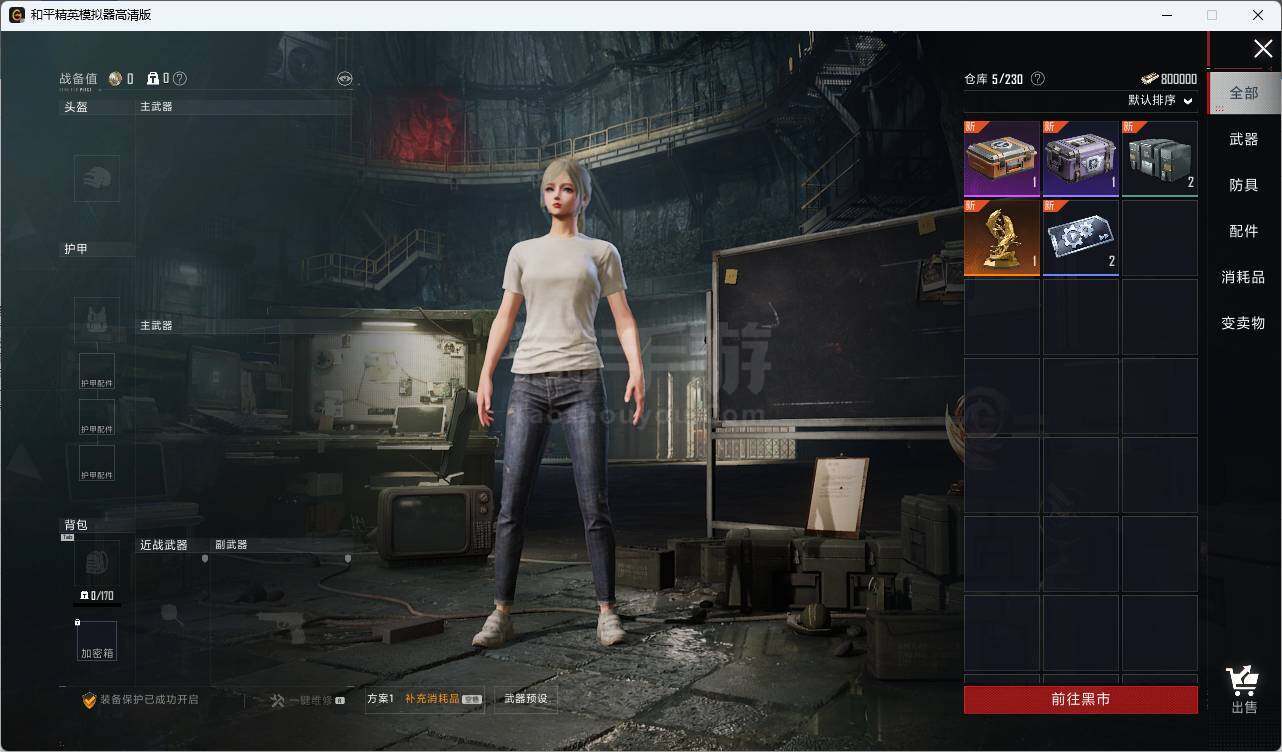Viewport: 1282px width, 752px height.
Task: Expand the 默认排序 sort dropdown
Action: [x=1161, y=101]
